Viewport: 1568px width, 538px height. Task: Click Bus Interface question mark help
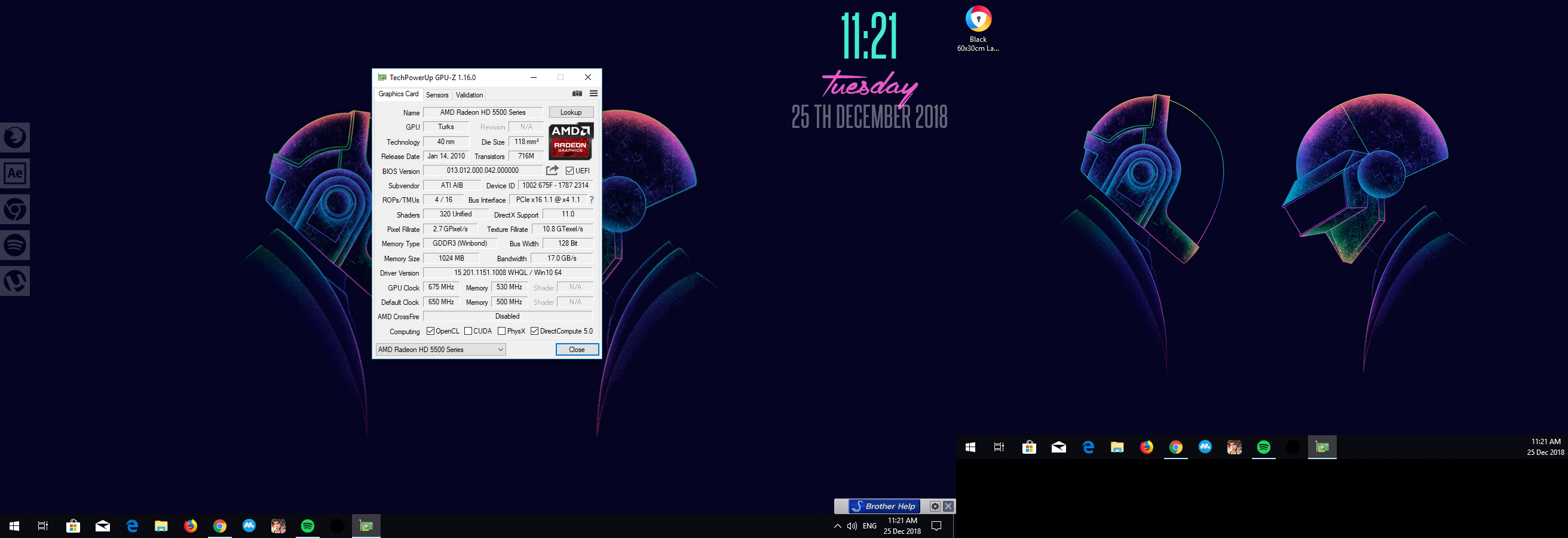[591, 200]
